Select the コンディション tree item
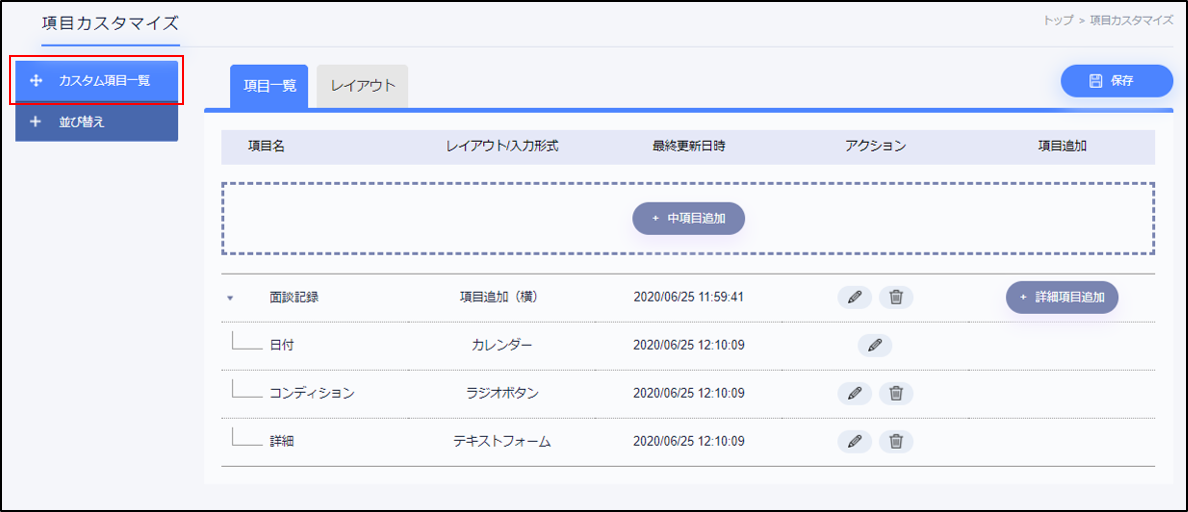The image size is (1188, 512). (x=311, y=393)
